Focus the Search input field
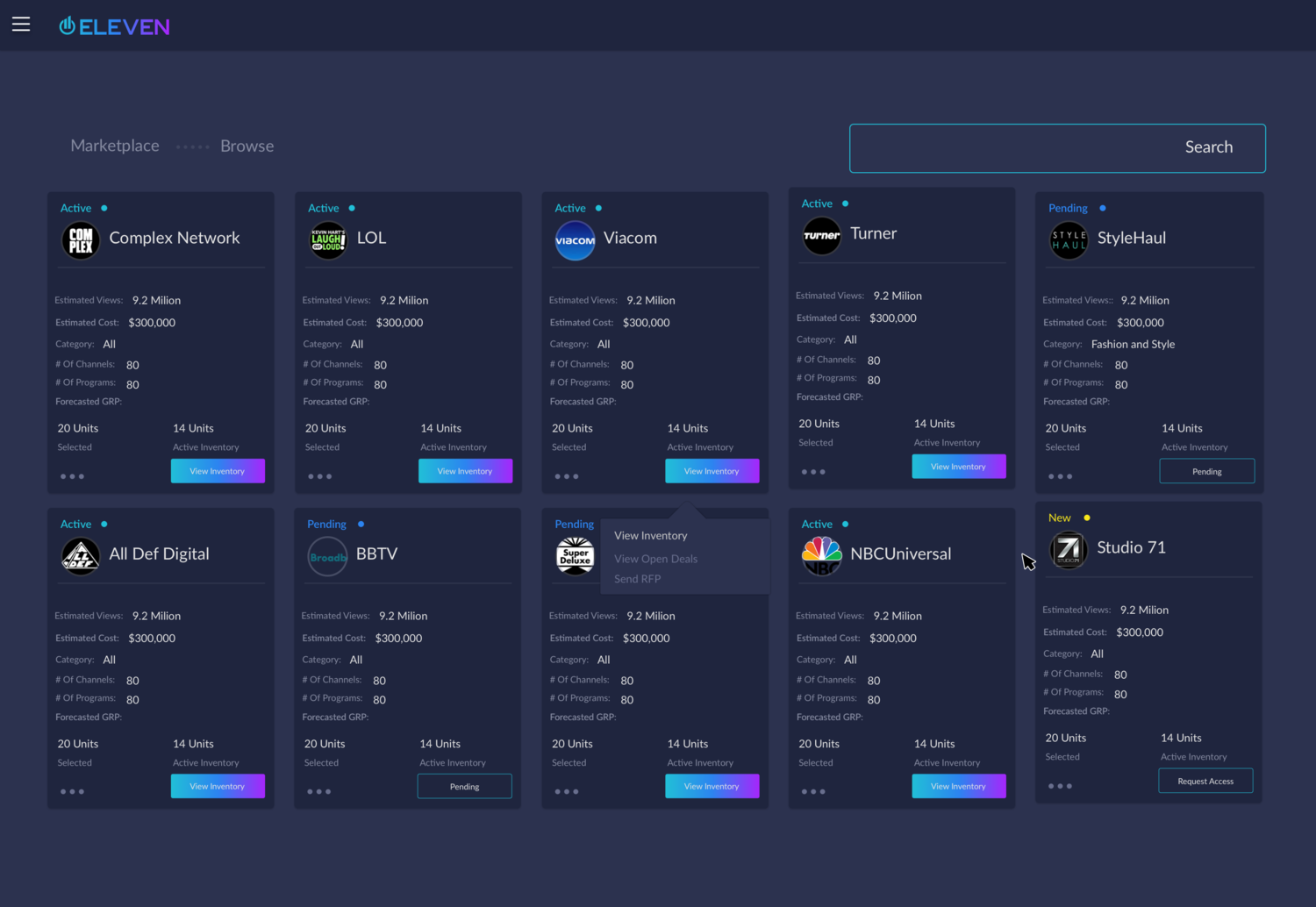 click(1009, 148)
